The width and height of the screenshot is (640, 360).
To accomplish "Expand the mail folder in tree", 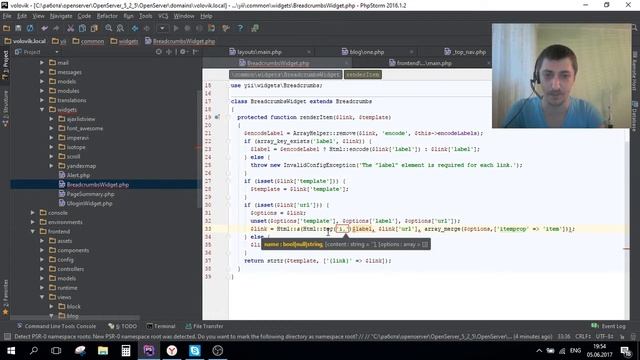I will (42, 62).
